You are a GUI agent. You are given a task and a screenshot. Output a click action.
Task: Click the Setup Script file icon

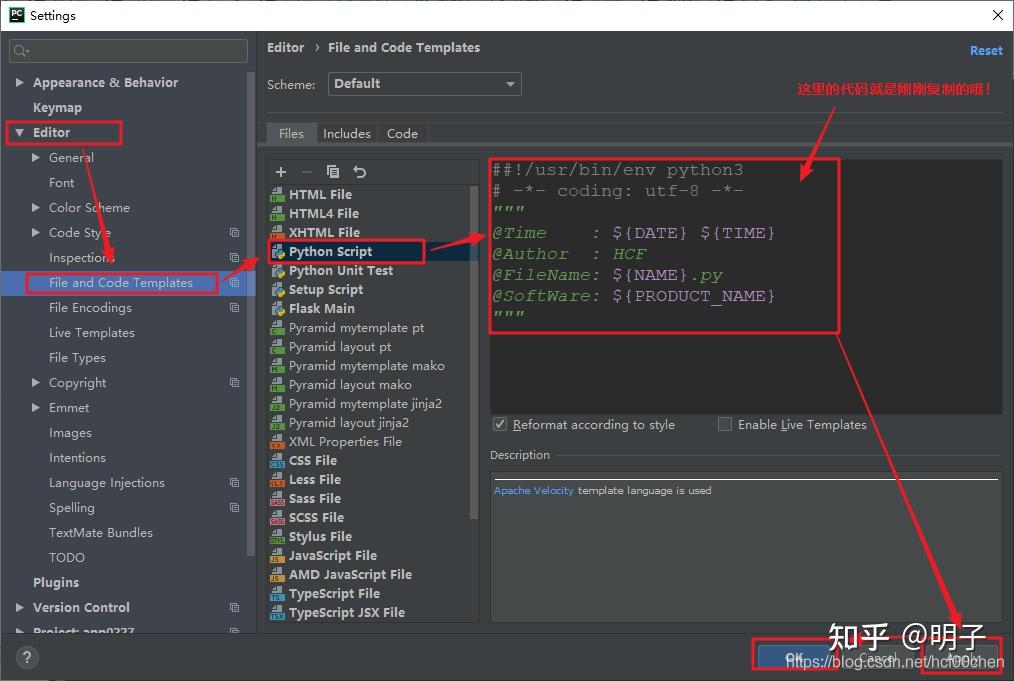(x=278, y=290)
